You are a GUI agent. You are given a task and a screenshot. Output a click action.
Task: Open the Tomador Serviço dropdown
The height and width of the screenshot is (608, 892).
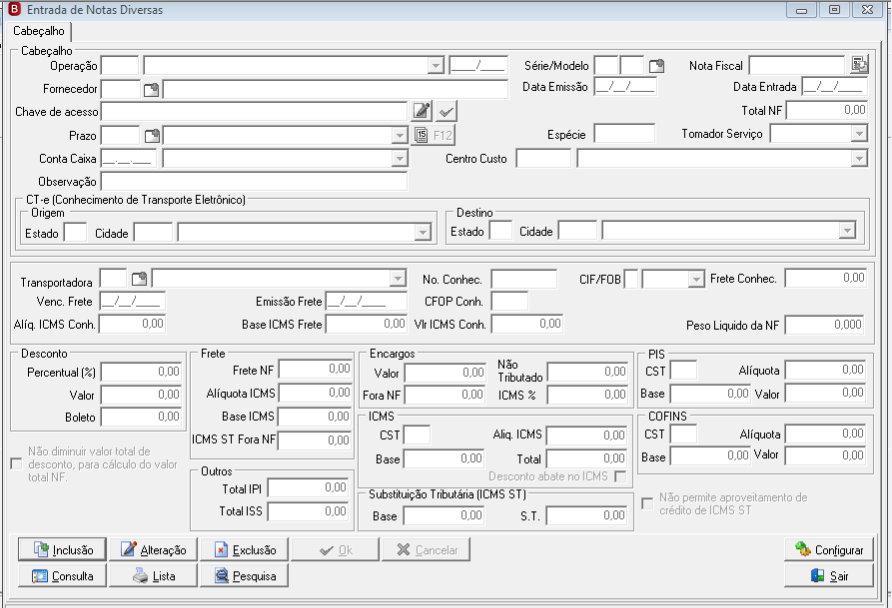pyautogui.click(x=858, y=134)
